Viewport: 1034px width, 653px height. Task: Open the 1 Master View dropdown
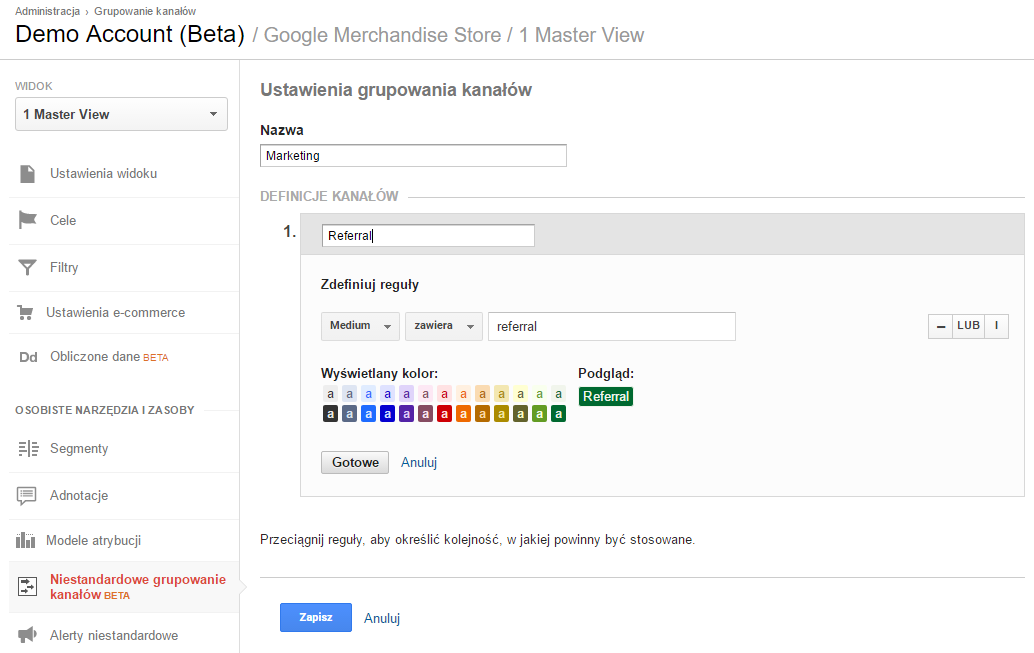coord(121,114)
